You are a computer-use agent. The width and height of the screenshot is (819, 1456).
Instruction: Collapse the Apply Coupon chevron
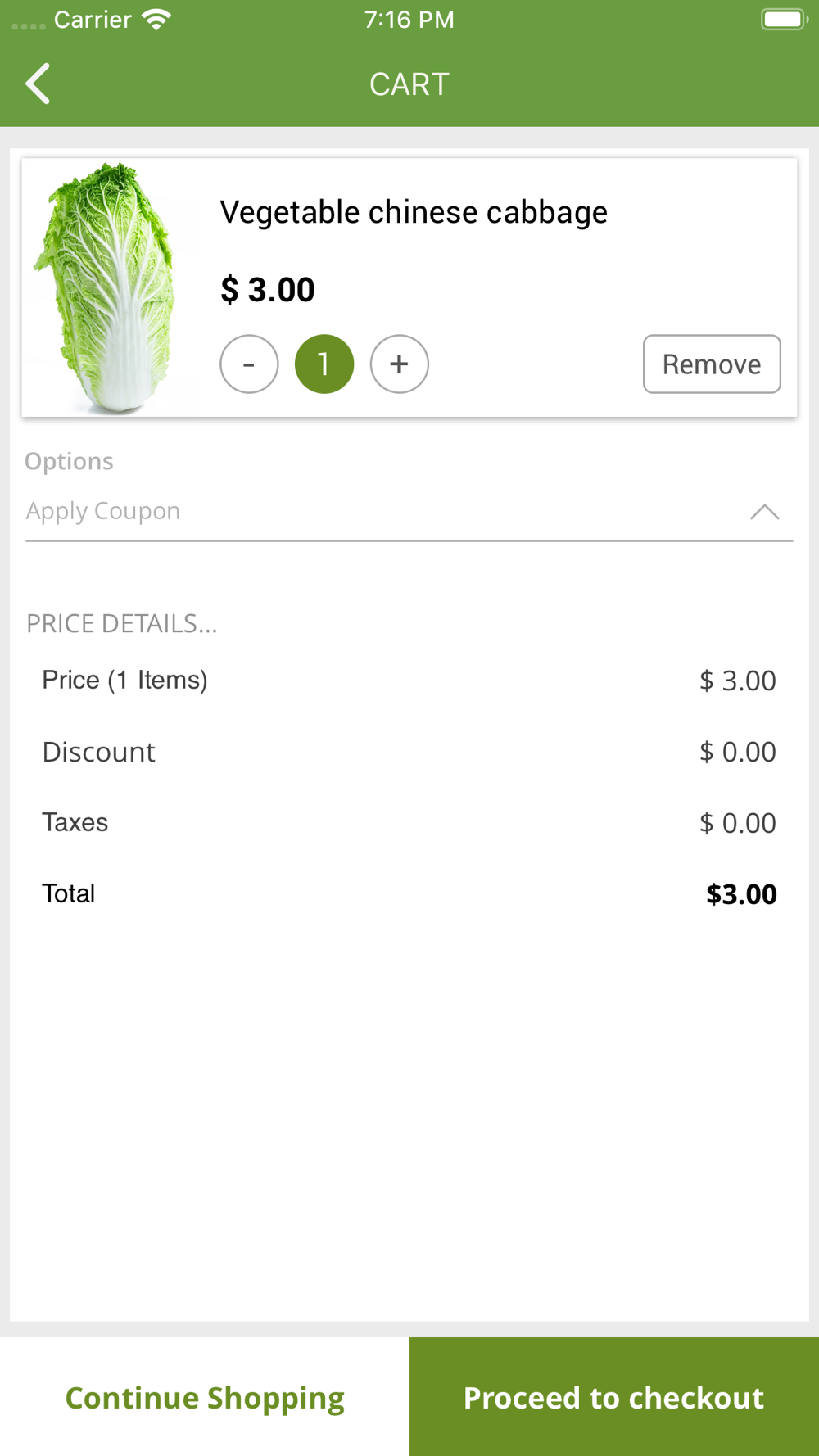[x=765, y=512]
